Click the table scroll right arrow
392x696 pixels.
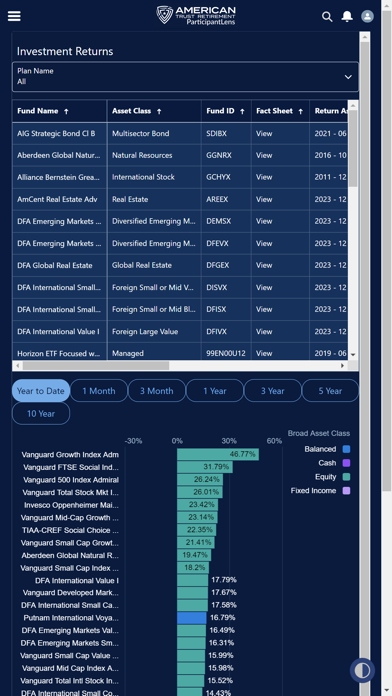click(x=342, y=366)
